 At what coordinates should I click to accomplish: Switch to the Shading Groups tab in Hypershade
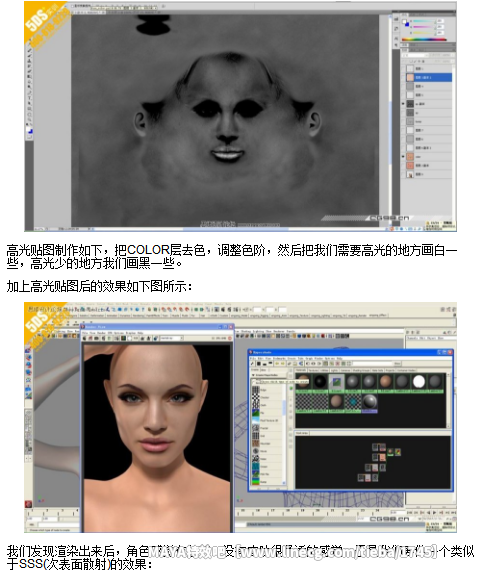pos(361,370)
